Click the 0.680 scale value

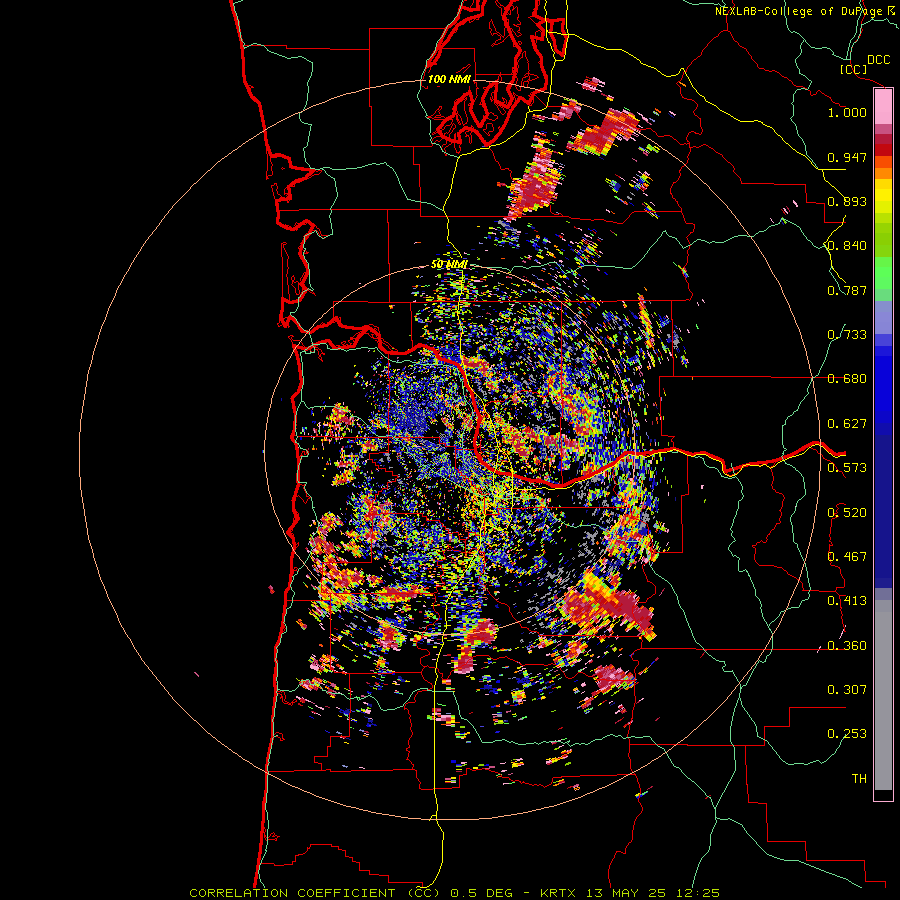847,379
